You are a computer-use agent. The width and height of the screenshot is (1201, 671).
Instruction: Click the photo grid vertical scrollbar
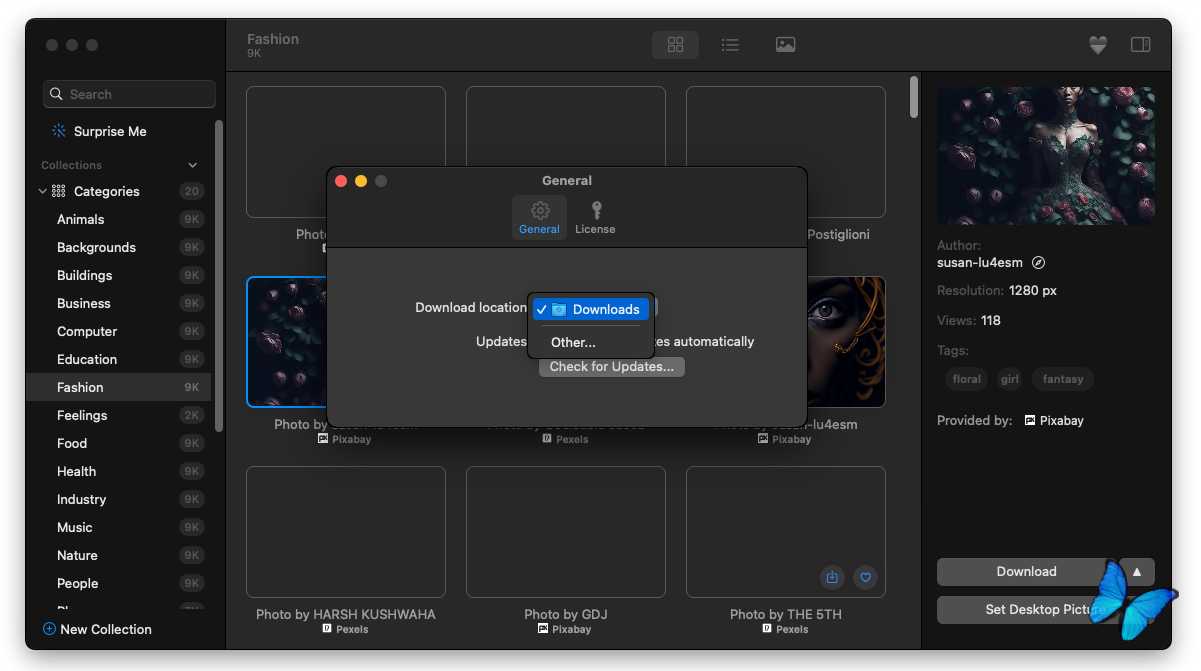[x=914, y=97]
